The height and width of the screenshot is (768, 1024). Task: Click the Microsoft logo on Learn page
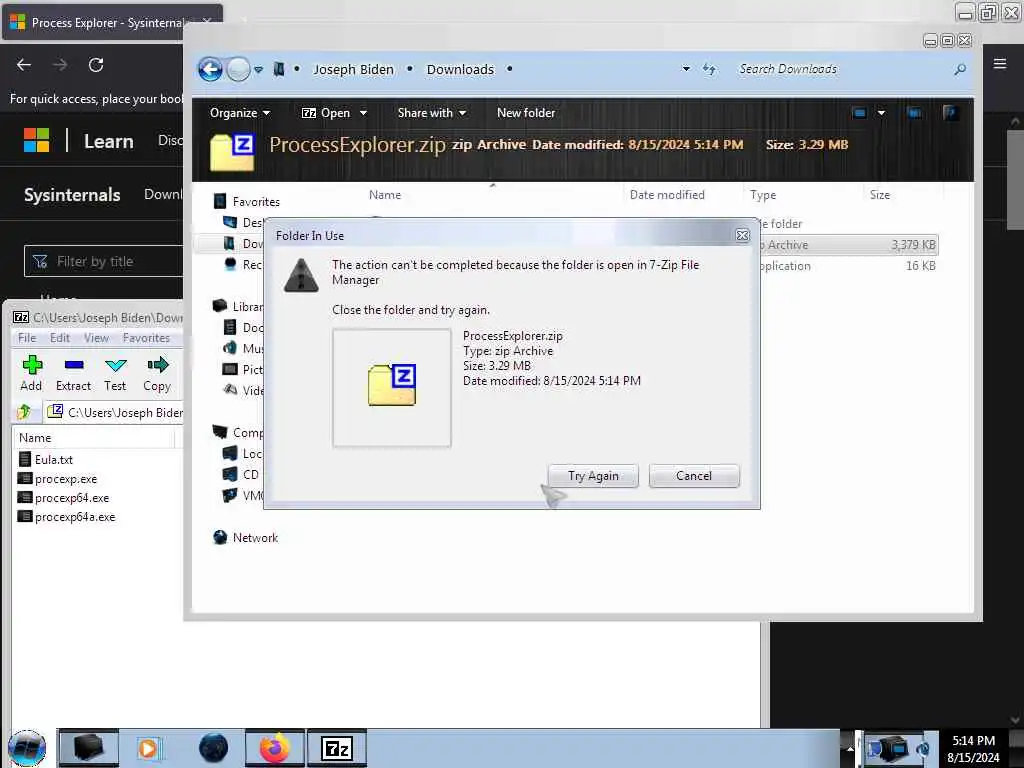(x=36, y=140)
